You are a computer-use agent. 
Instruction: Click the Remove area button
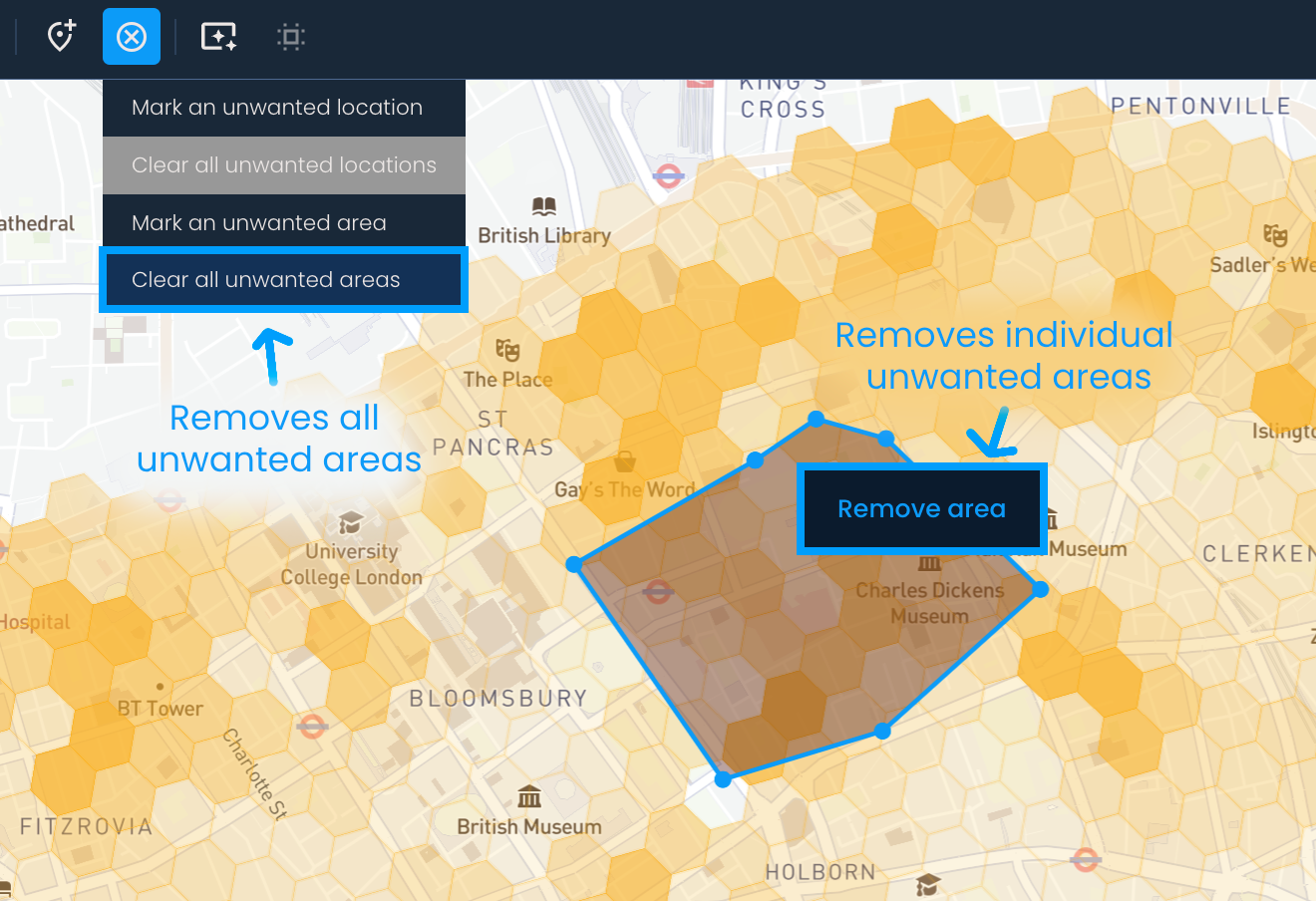922,508
